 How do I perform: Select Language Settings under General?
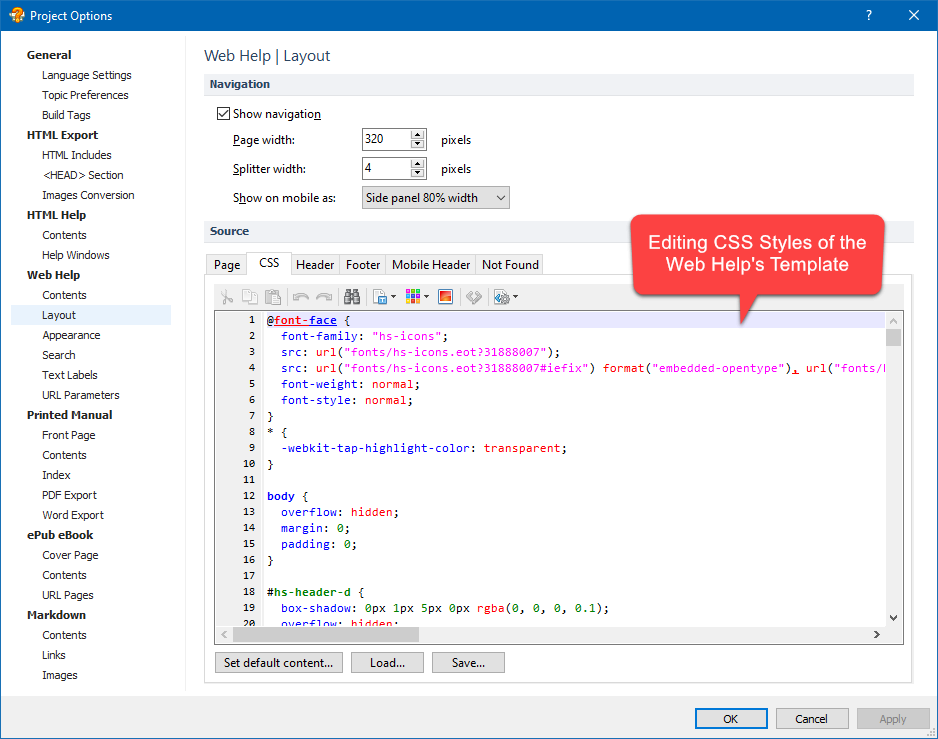tap(87, 75)
